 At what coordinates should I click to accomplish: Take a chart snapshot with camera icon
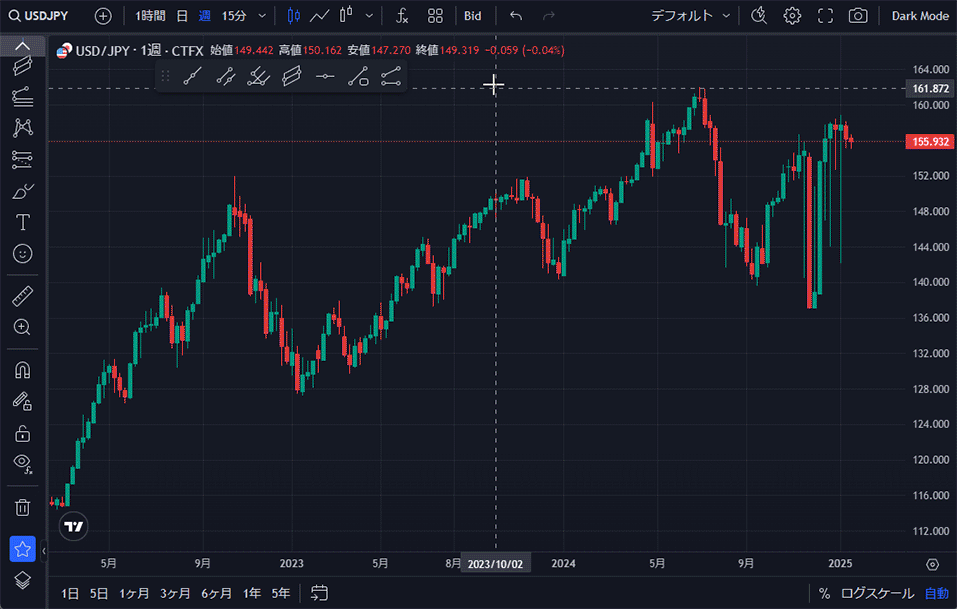point(858,16)
